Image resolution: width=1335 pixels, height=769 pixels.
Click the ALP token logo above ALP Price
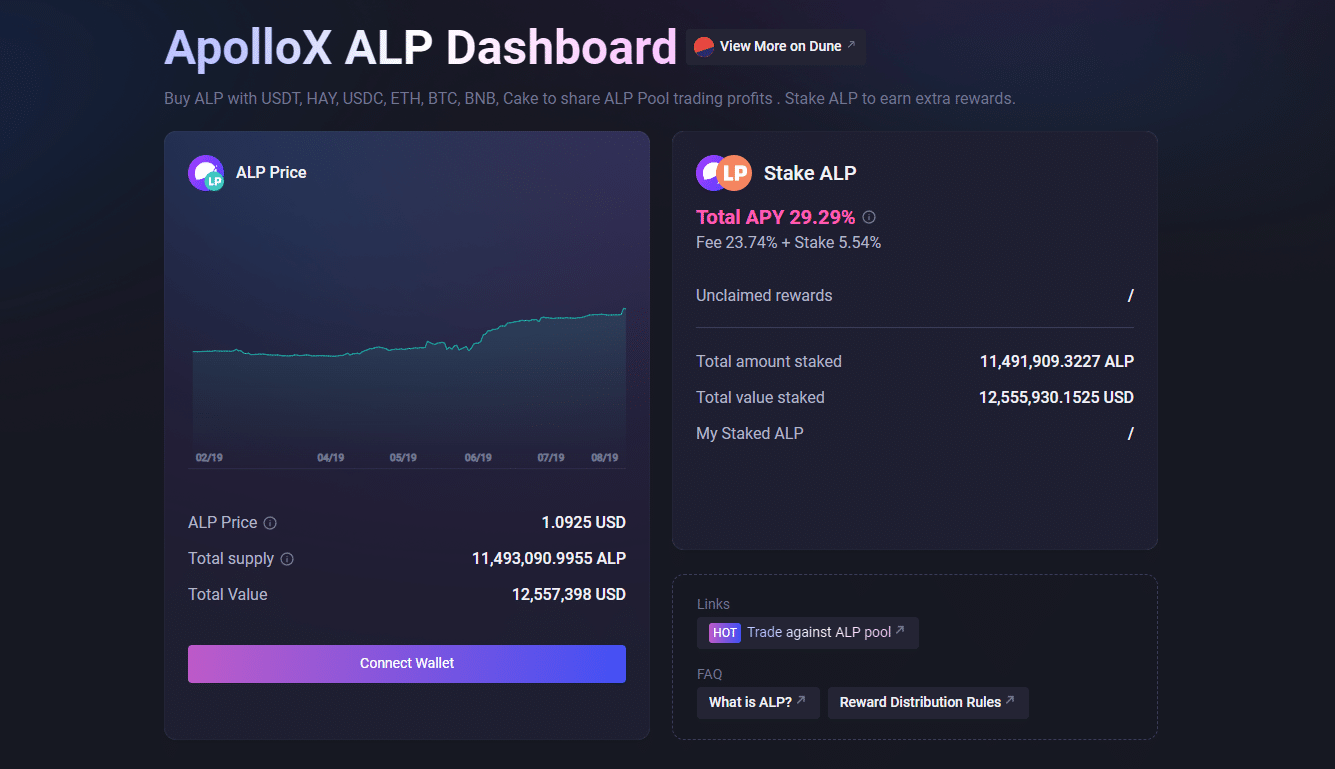(205, 172)
